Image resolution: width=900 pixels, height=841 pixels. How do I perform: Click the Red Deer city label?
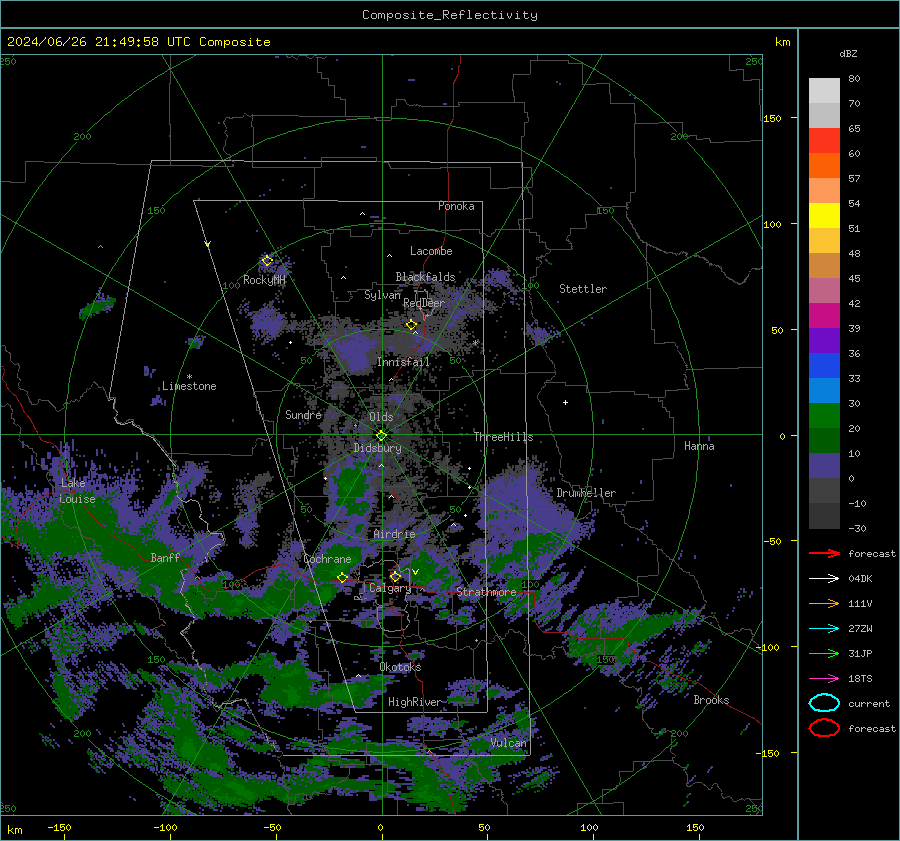(x=424, y=303)
